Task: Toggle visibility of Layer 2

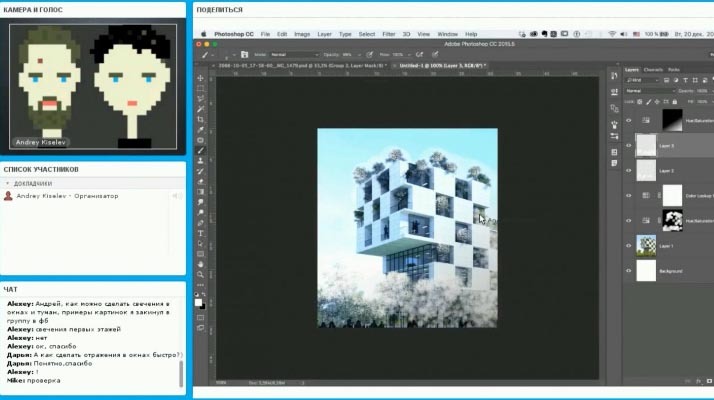Action: 629,171
